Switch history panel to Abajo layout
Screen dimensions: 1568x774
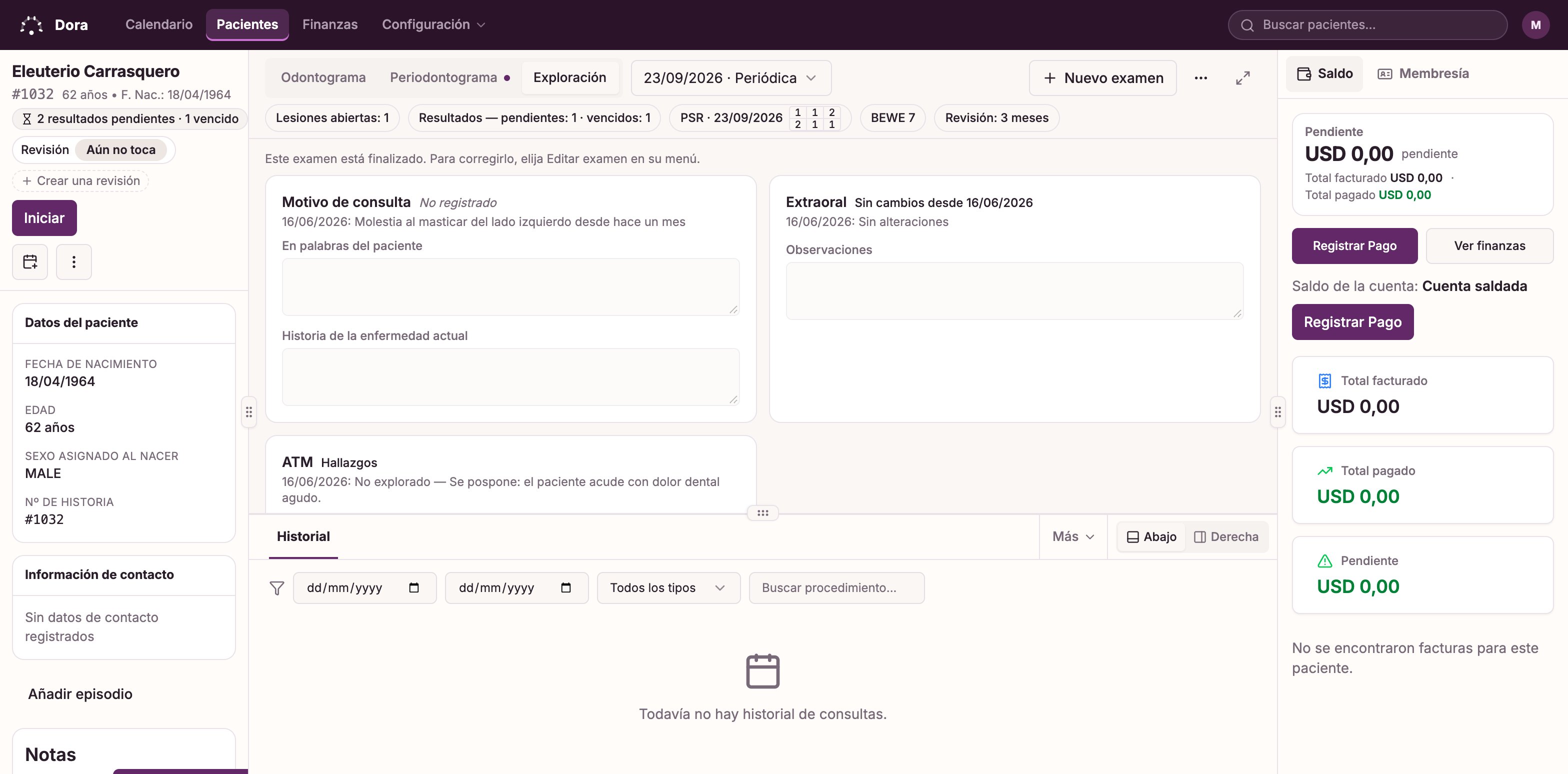tap(1151, 536)
